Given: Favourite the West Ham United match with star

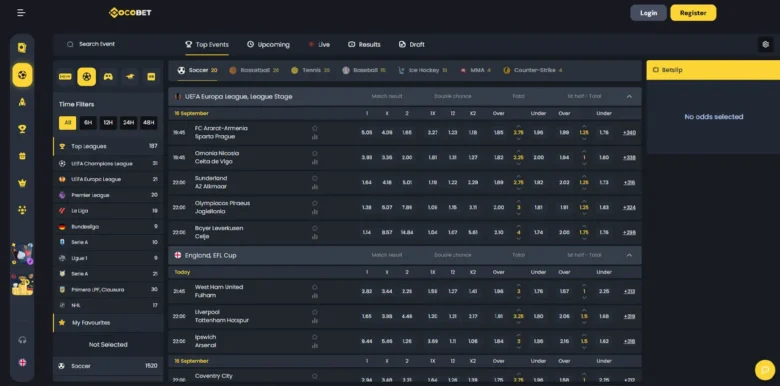Looking at the screenshot, I should 314,287.
